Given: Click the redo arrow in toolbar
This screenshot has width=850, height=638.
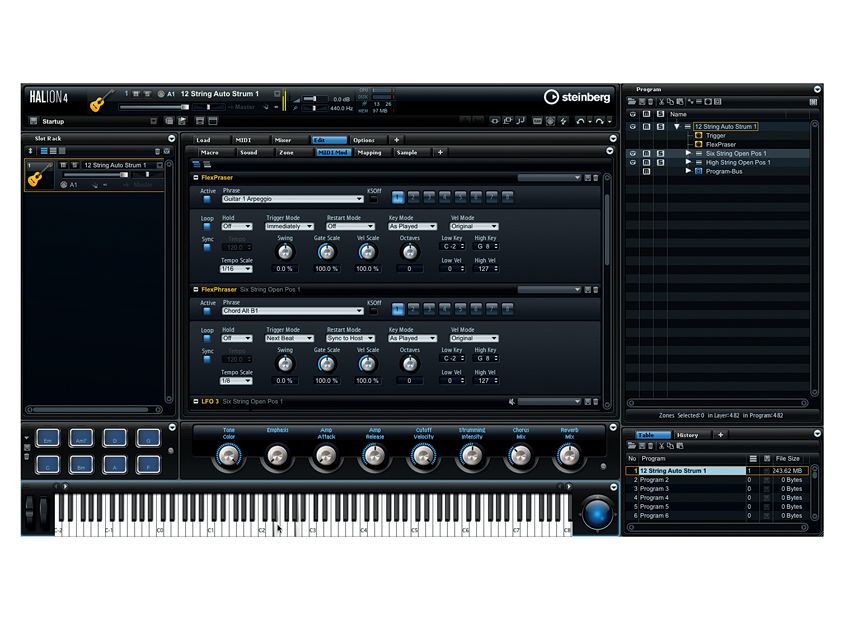Looking at the screenshot, I should [x=599, y=121].
